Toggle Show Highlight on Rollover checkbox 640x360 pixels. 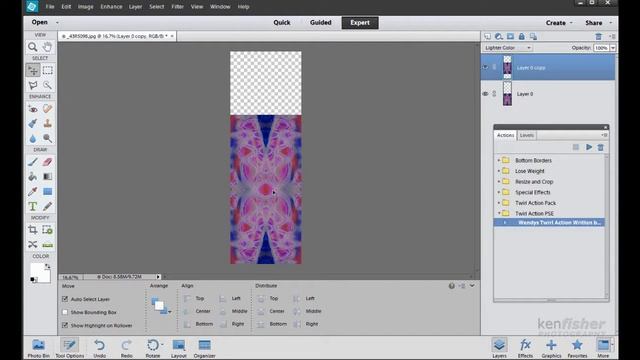(x=65, y=325)
